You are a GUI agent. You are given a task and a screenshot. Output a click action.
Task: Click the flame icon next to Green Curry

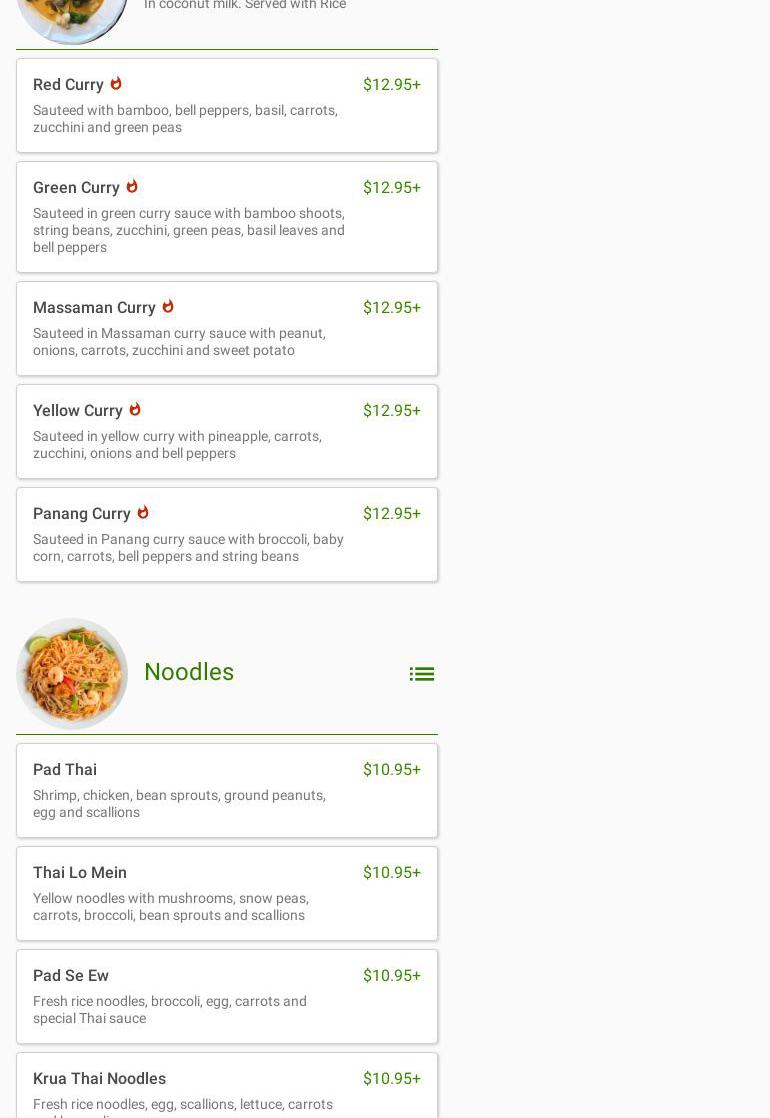point(132,187)
